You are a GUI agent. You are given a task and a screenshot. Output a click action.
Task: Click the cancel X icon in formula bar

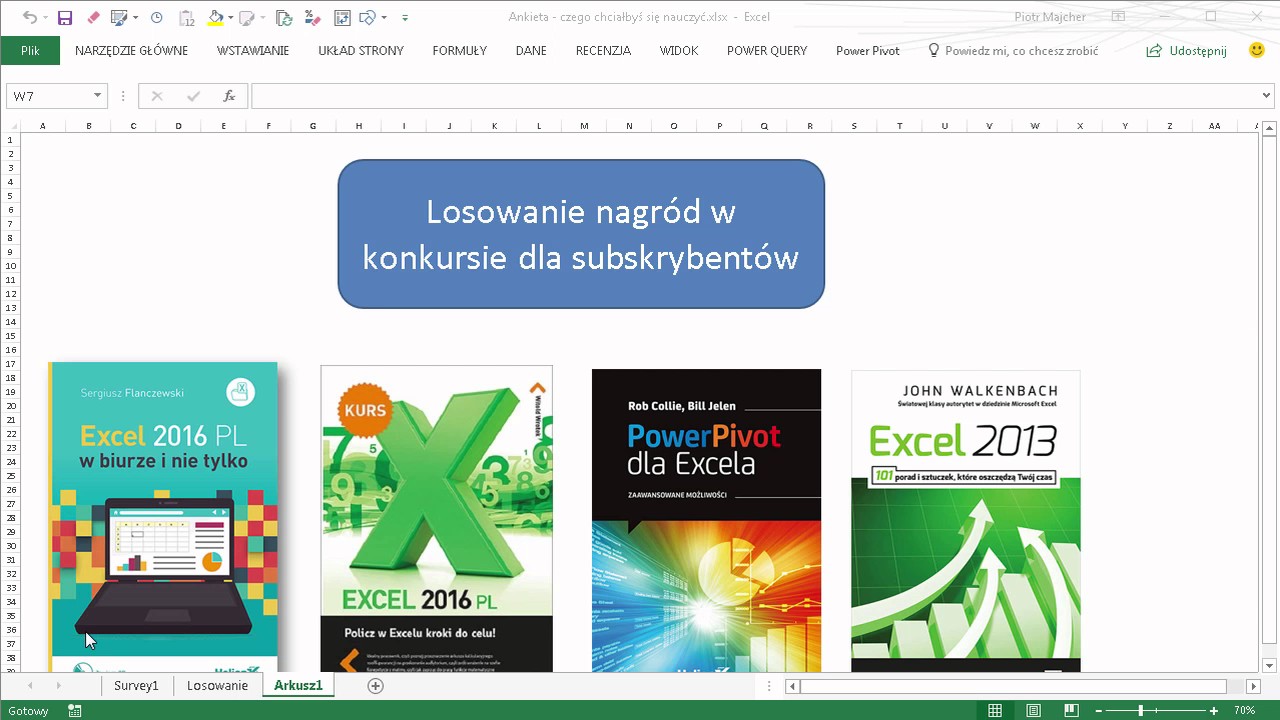(x=157, y=96)
